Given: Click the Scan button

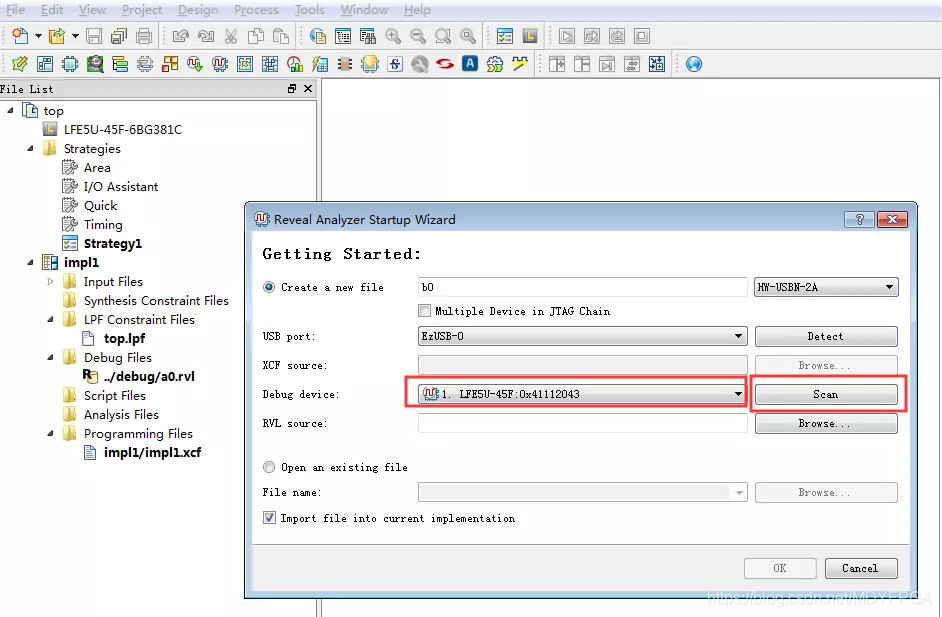Looking at the screenshot, I should [x=826, y=394].
